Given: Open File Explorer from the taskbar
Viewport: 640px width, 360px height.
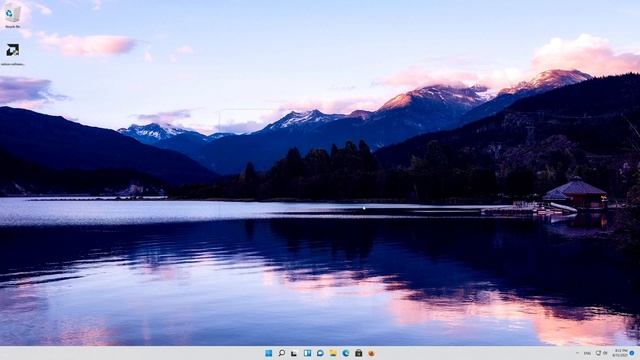Looking at the screenshot, I should (333, 353).
